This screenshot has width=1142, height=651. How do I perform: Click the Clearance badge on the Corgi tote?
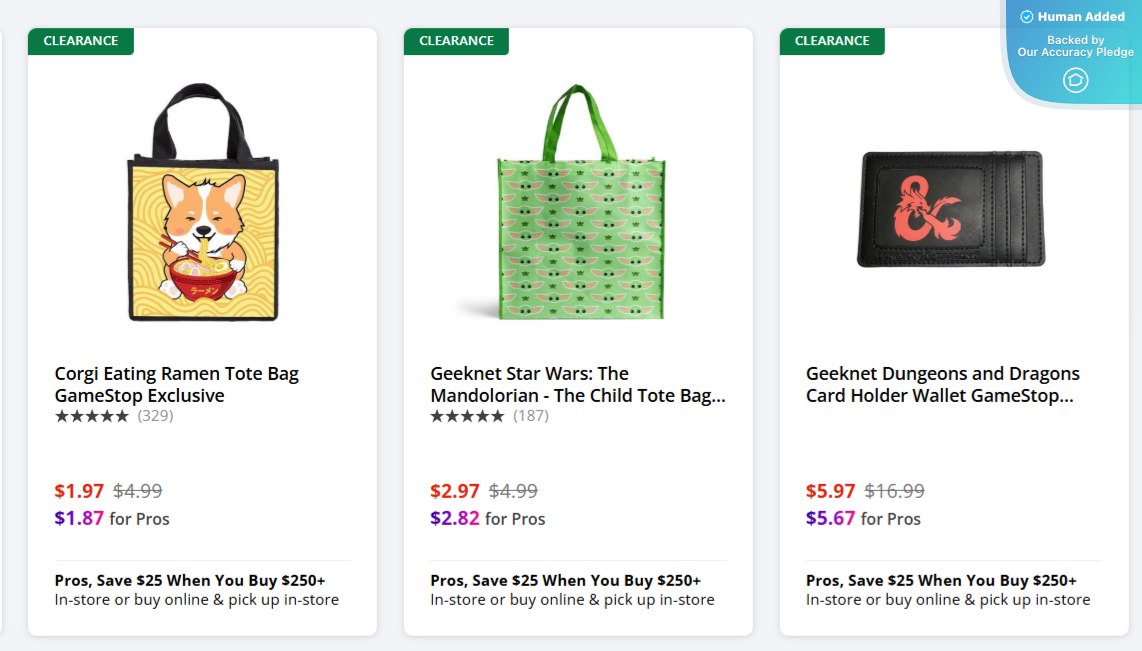pos(81,41)
